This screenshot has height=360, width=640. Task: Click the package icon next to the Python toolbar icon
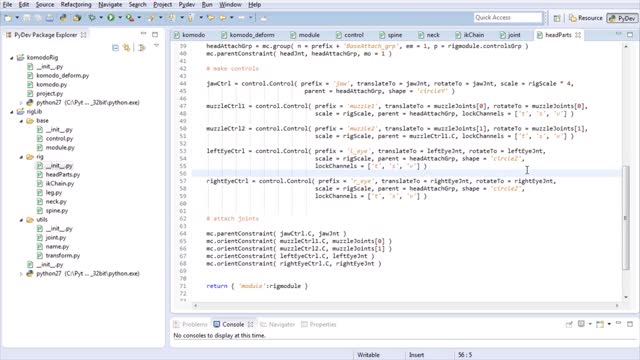(x=77, y=18)
